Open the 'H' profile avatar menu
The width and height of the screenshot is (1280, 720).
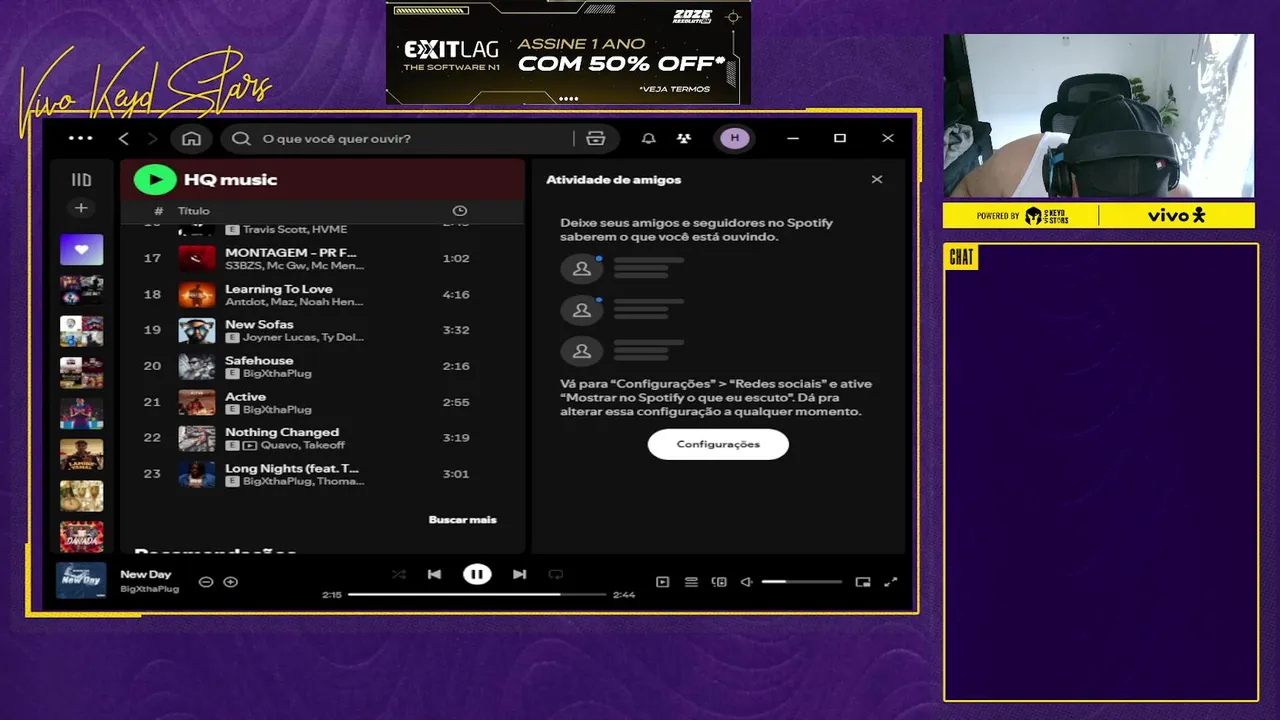click(735, 138)
